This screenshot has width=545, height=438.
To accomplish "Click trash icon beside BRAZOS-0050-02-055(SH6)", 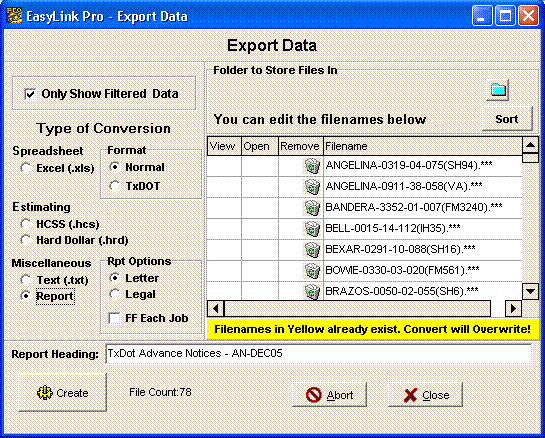I will click(312, 291).
